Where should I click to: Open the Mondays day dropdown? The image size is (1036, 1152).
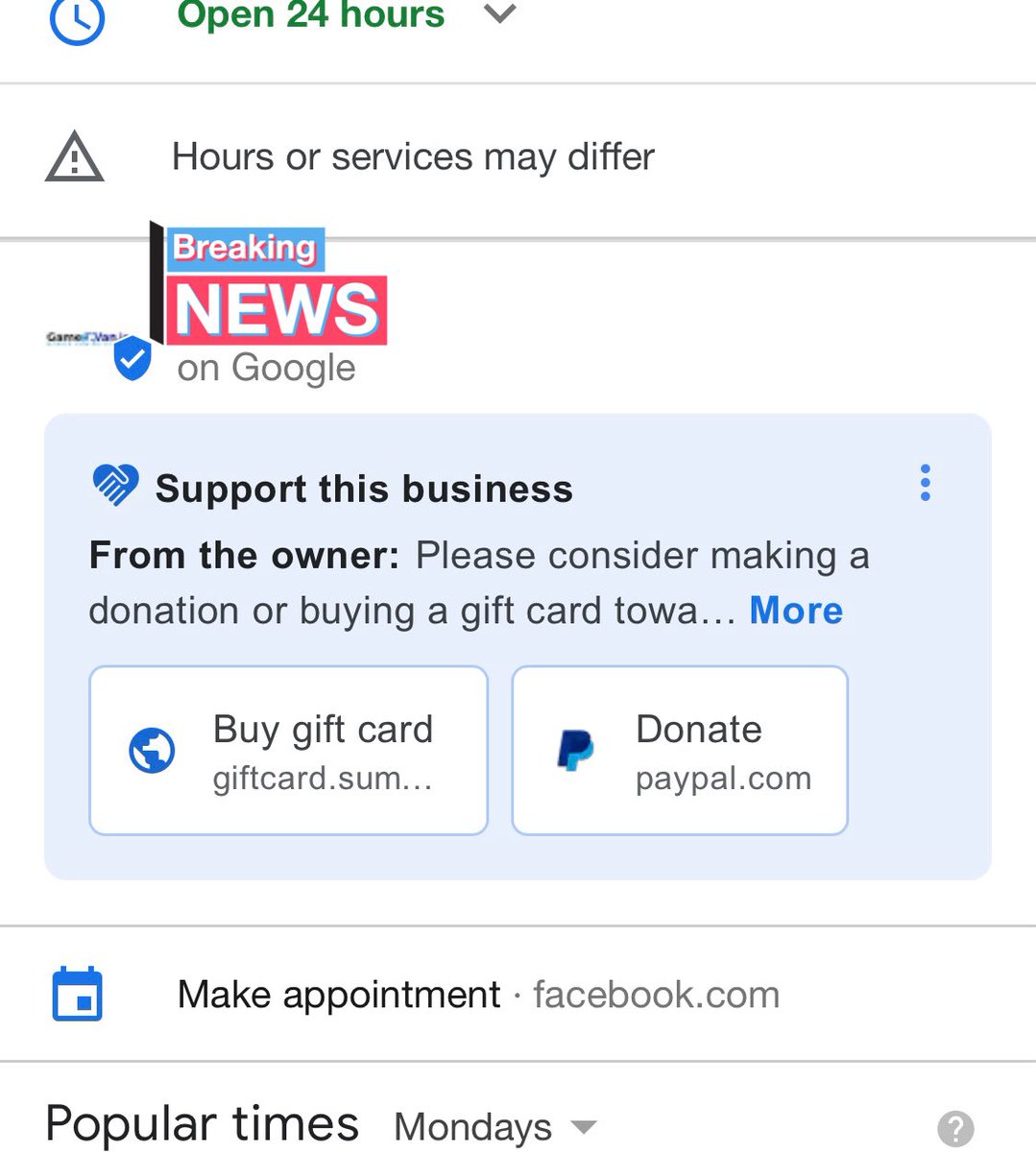[x=495, y=1127]
